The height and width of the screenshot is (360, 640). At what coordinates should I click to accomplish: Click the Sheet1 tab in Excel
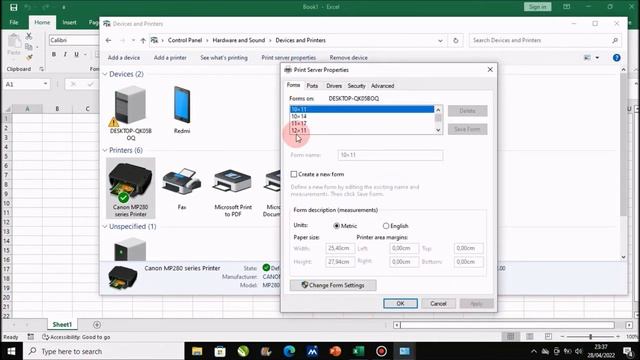(x=62, y=324)
